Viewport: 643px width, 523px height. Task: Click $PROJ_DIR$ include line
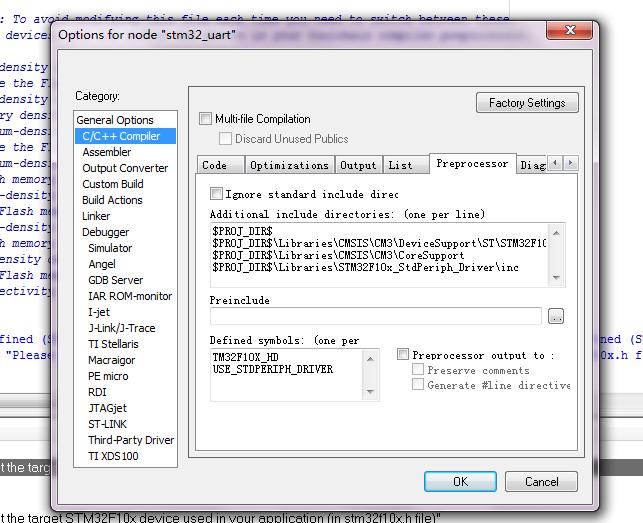pos(242,231)
